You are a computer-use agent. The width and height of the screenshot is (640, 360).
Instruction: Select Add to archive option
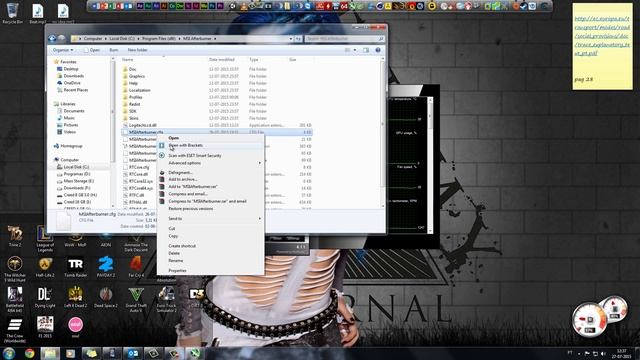pyautogui.click(x=211, y=179)
